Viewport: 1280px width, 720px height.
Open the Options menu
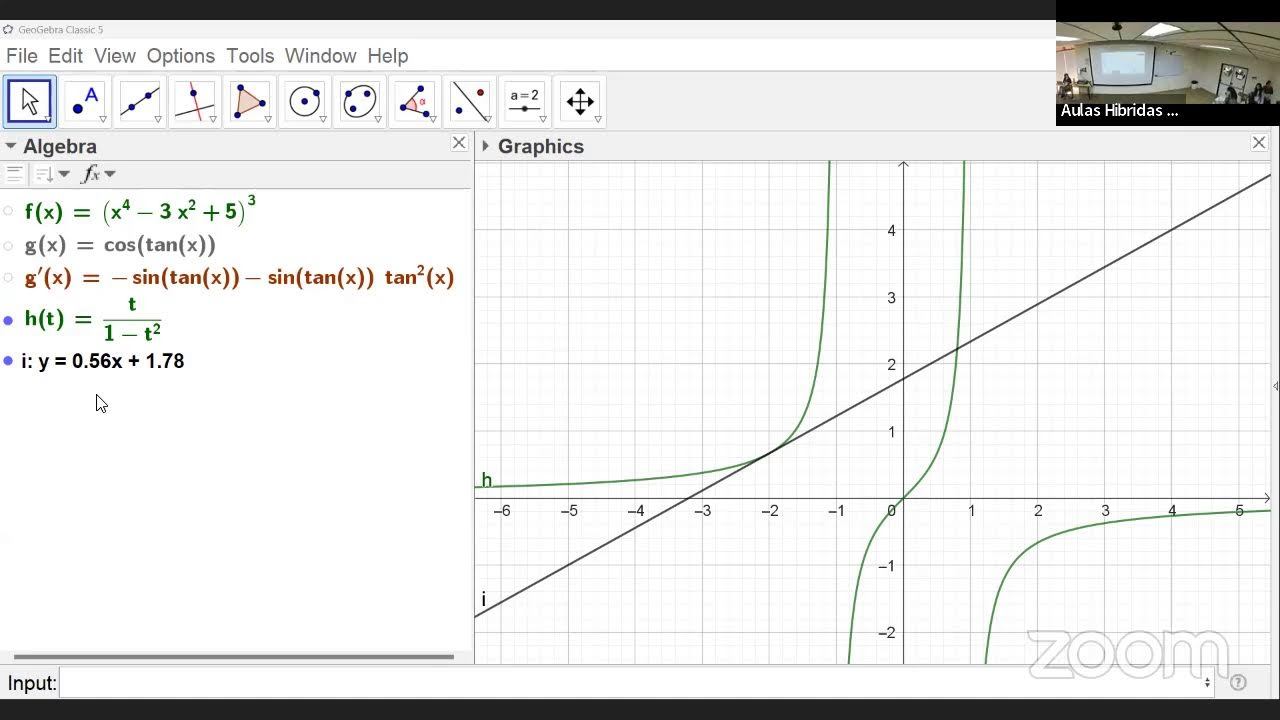(x=181, y=56)
